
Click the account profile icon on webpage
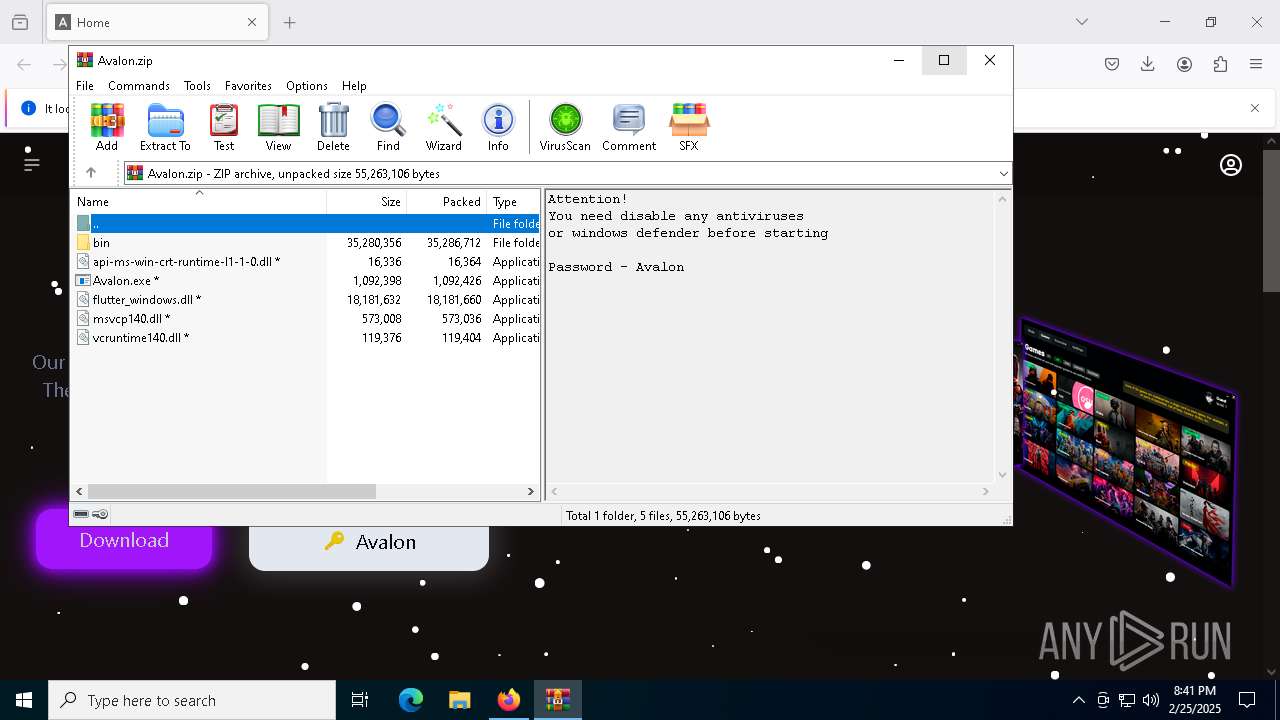click(x=1231, y=165)
